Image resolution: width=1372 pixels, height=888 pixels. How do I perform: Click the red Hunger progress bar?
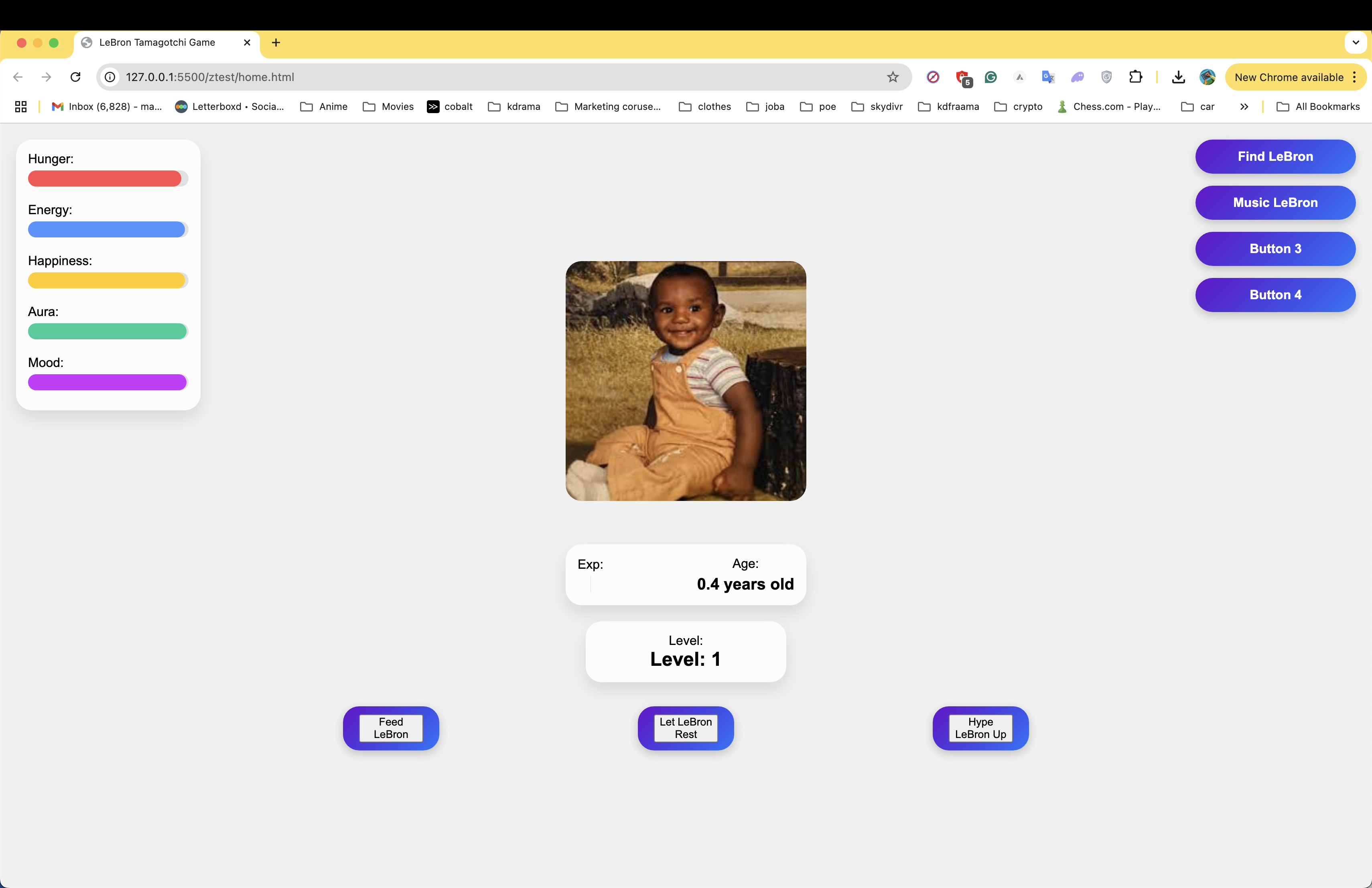pos(105,178)
